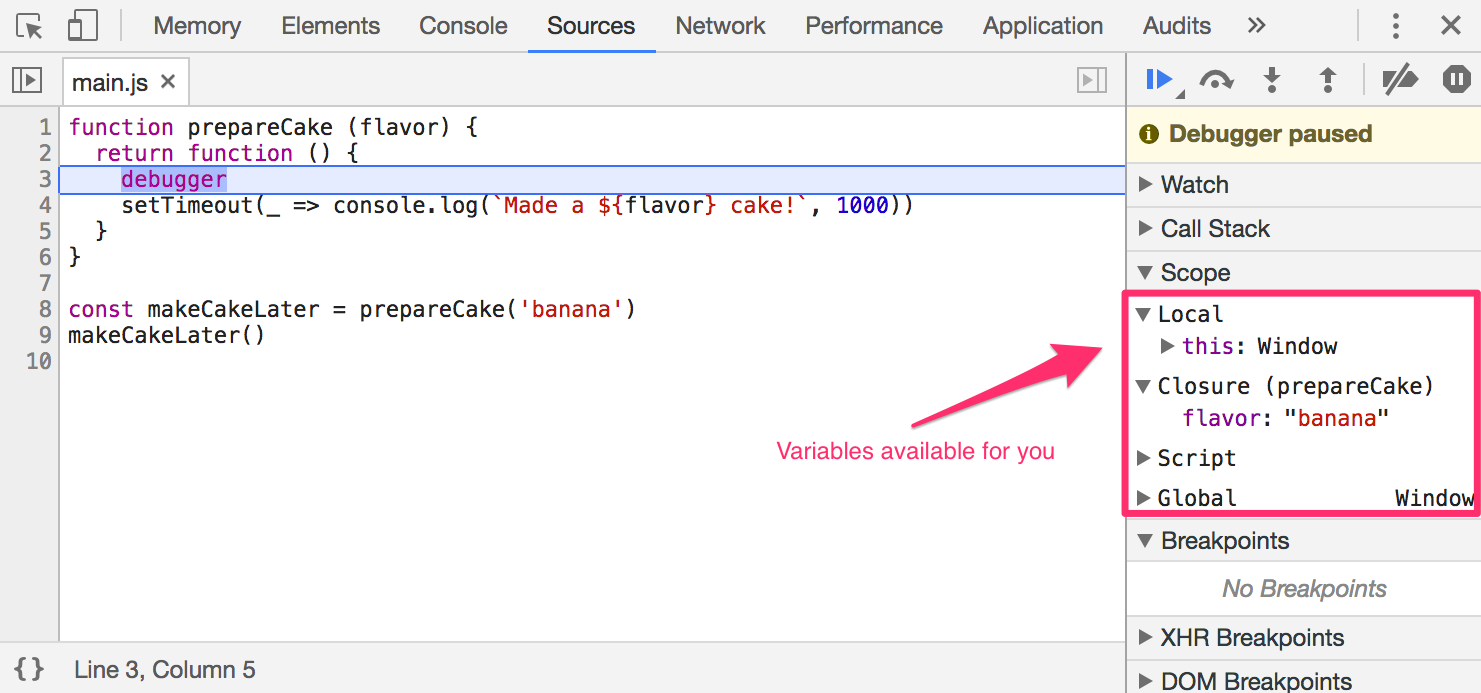Toggle pause on exceptions icon
The width and height of the screenshot is (1481, 693).
pos(1456,80)
